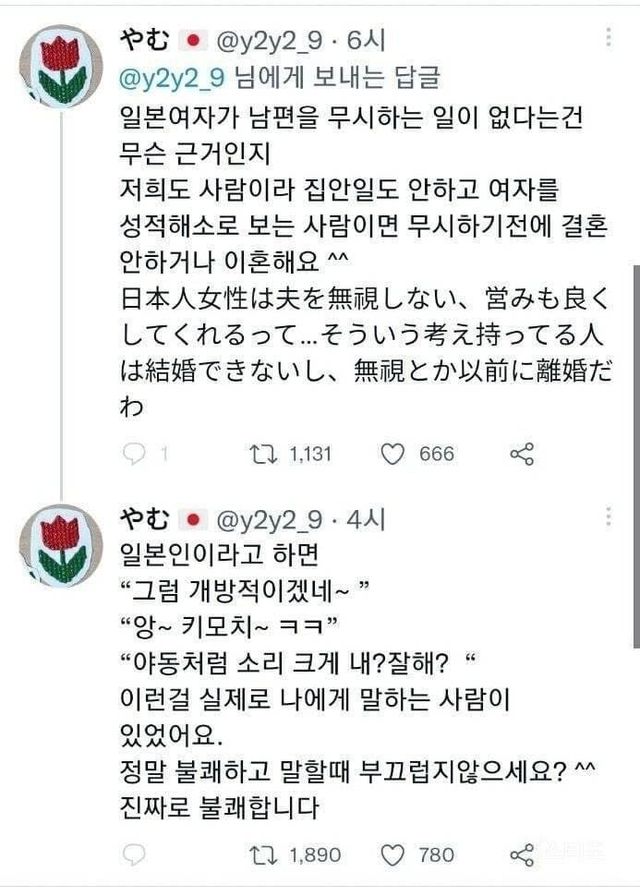
Task: Open the tulip avatar on the first tweet
Action: tap(61, 63)
